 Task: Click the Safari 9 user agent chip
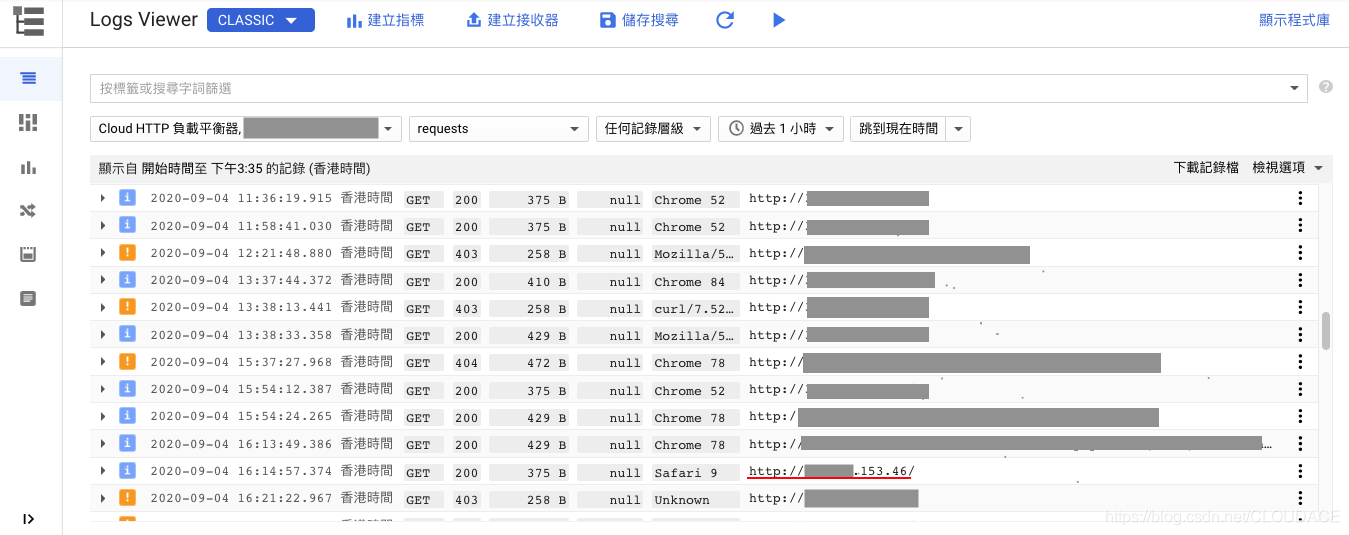pyautogui.click(x=695, y=472)
